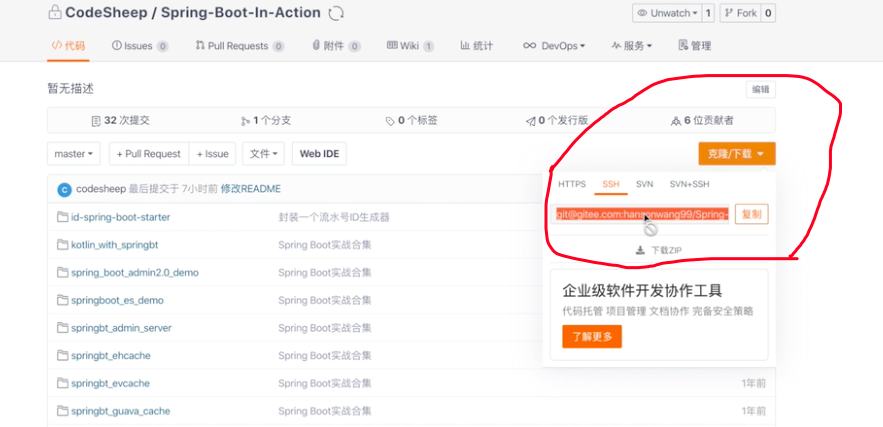Click folder icon of springbt_evcache
The height and width of the screenshot is (427, 883).
[x=63, y=383]
